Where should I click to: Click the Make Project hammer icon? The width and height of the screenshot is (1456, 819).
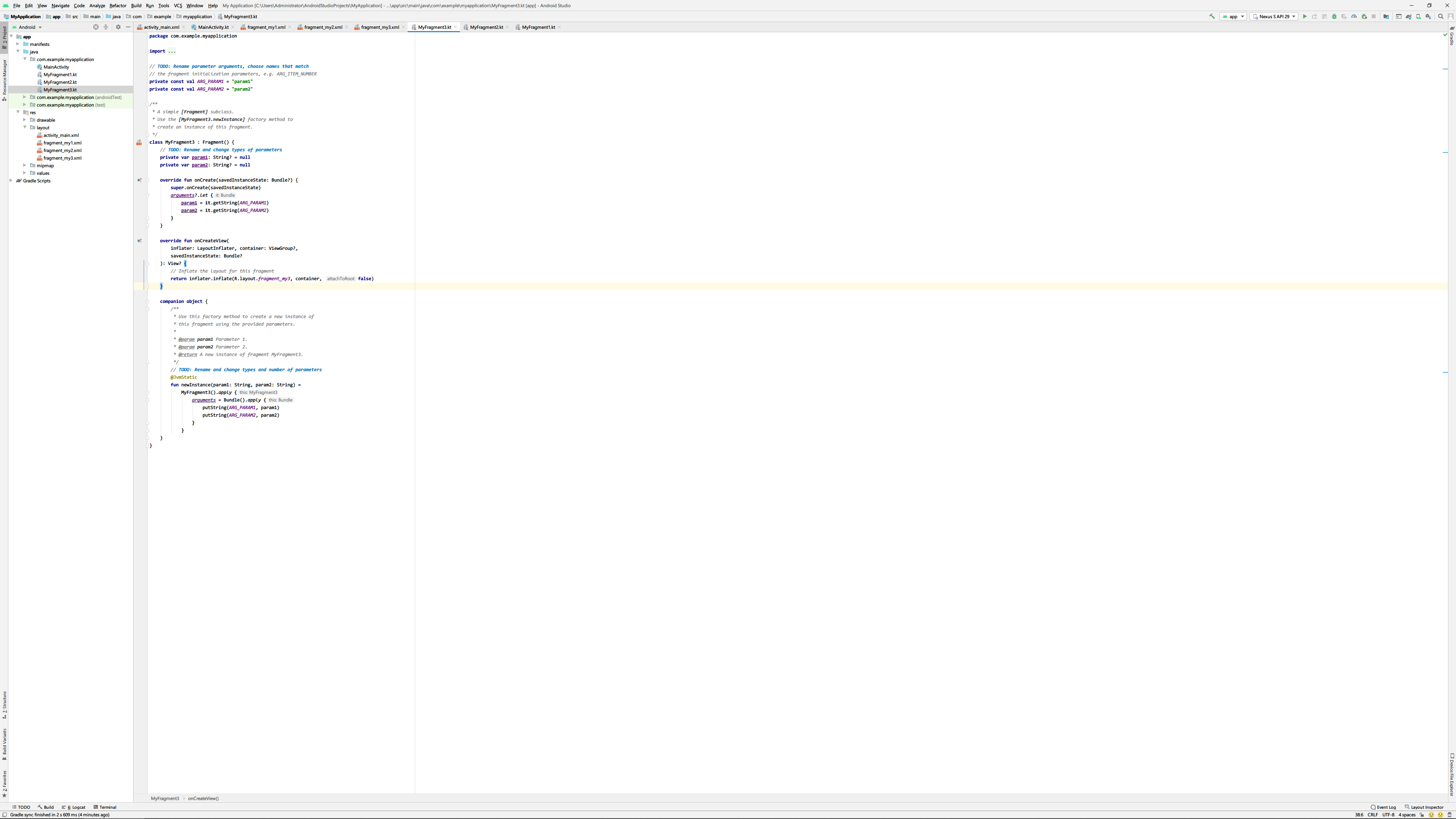[x=1212, y=16]
